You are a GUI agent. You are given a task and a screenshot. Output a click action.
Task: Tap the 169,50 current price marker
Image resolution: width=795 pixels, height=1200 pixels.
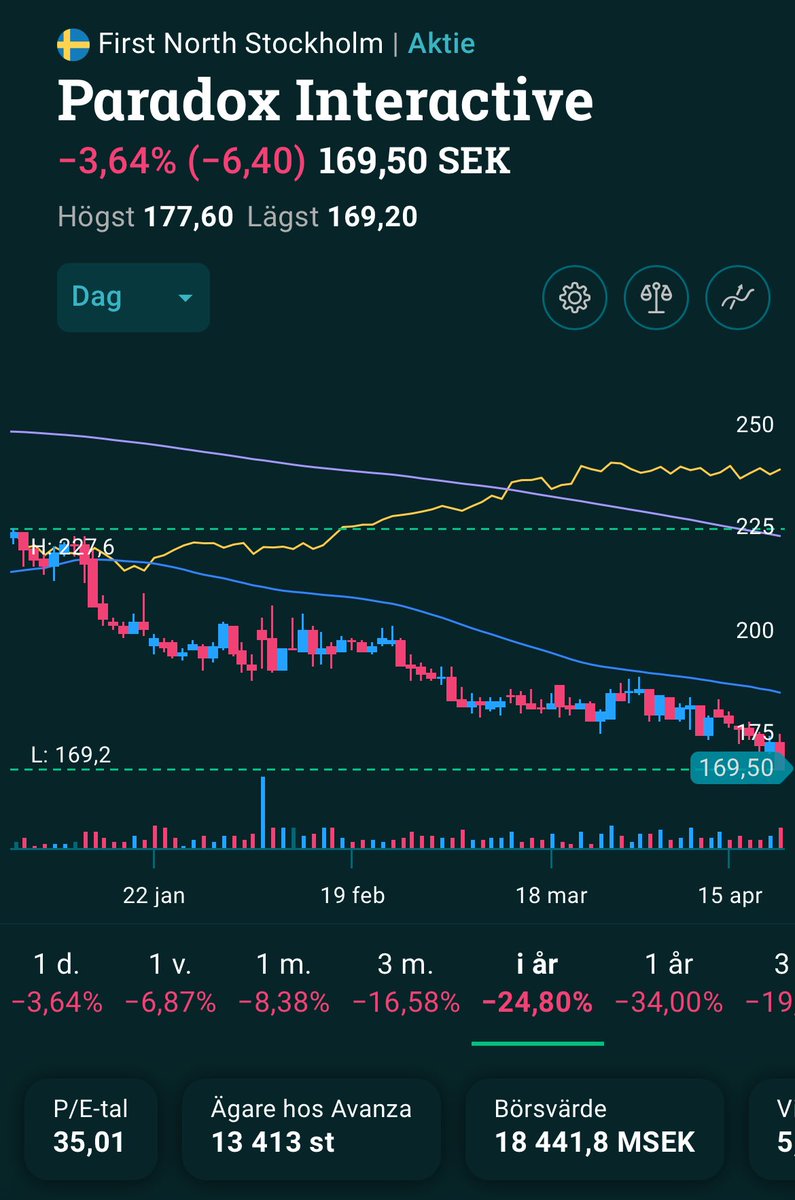click(740, 768)
